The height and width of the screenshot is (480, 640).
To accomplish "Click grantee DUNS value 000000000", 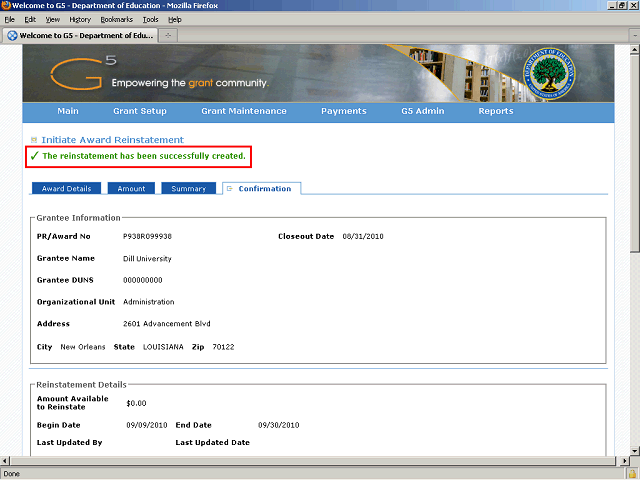I will click(142, 280).
